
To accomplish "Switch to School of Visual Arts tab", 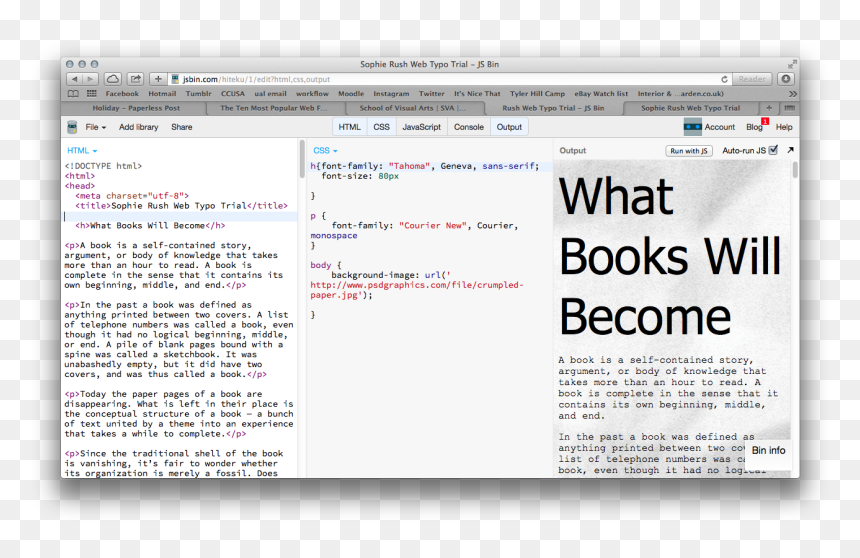I will [412, 108].
